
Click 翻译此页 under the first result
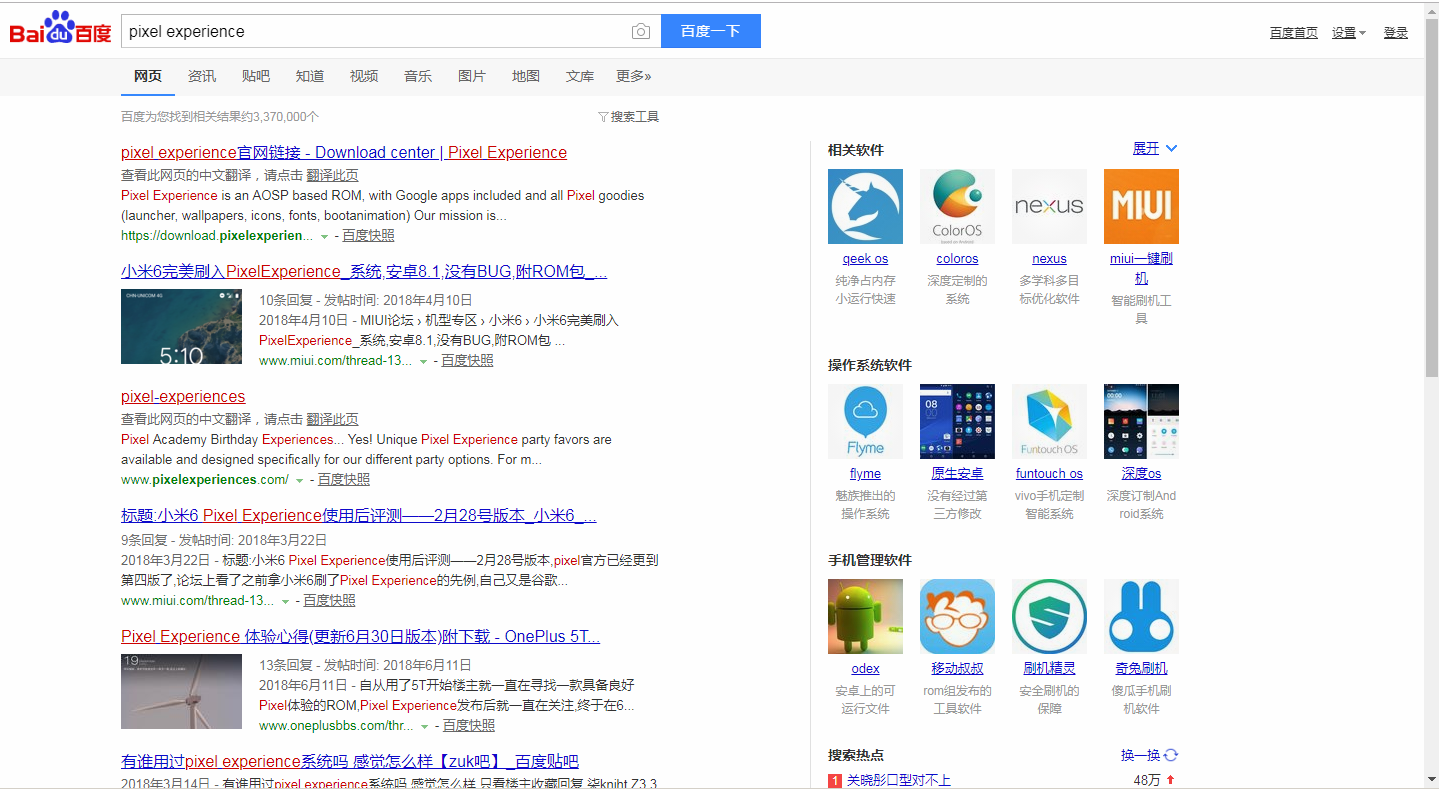(x=332, y=175)
